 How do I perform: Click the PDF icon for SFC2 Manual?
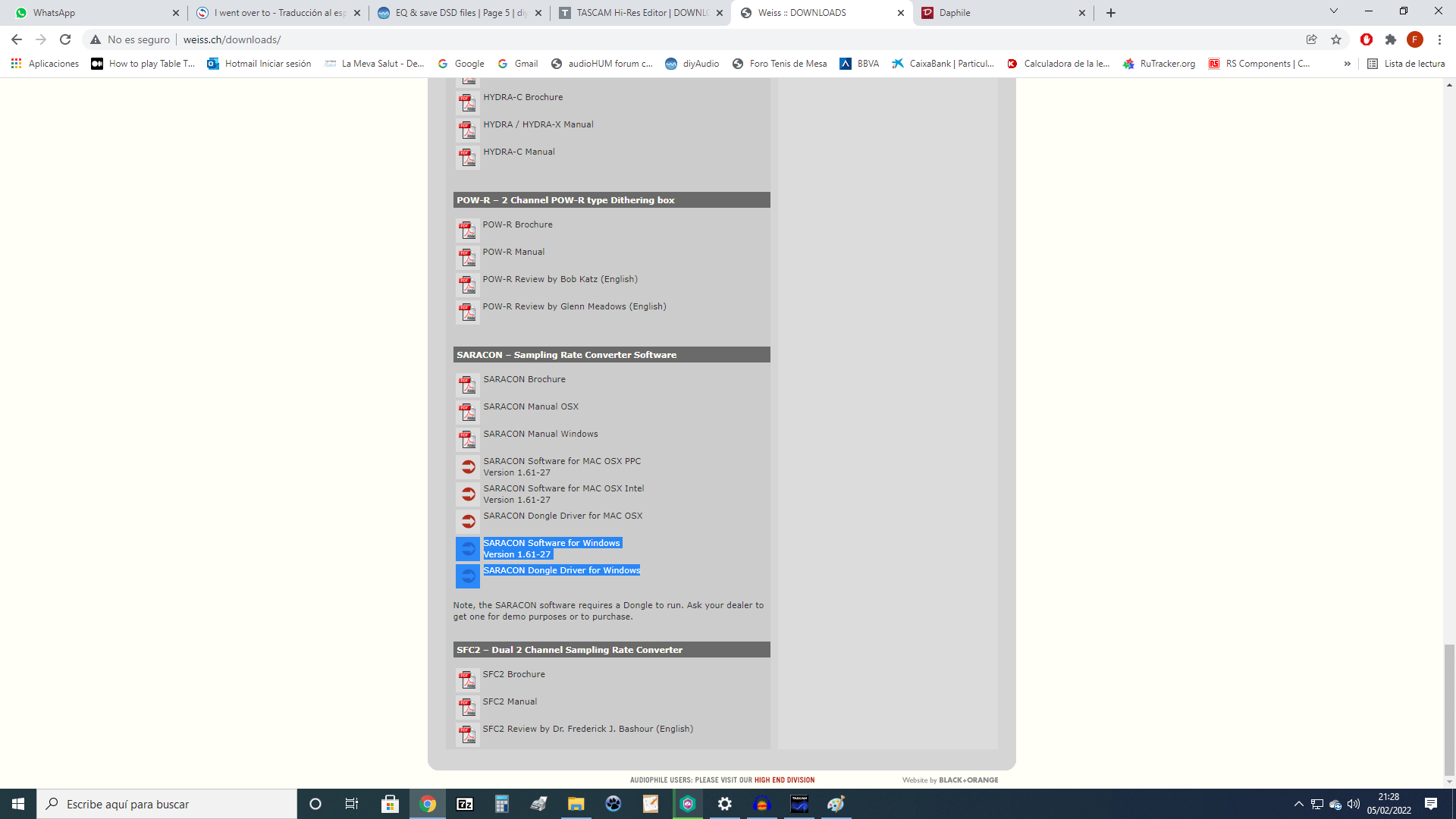[467, 708]
